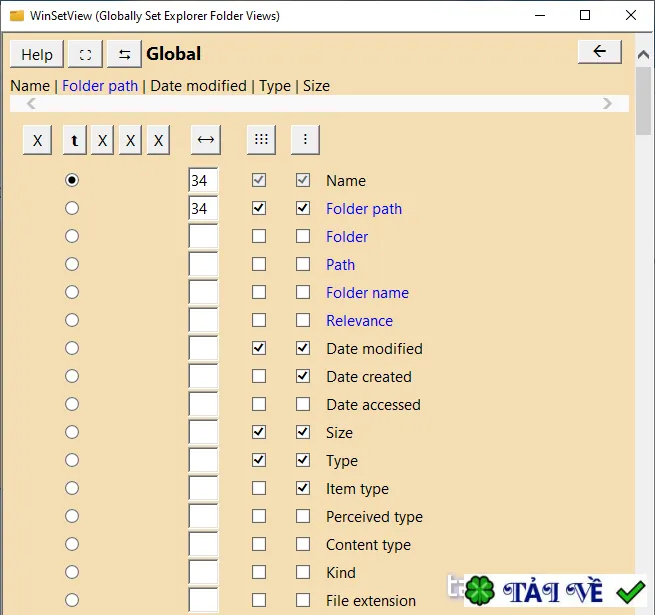This screenshot has height=615, width=655.
Task: Click the Date modified width field
Action: (x=203, y=348)
